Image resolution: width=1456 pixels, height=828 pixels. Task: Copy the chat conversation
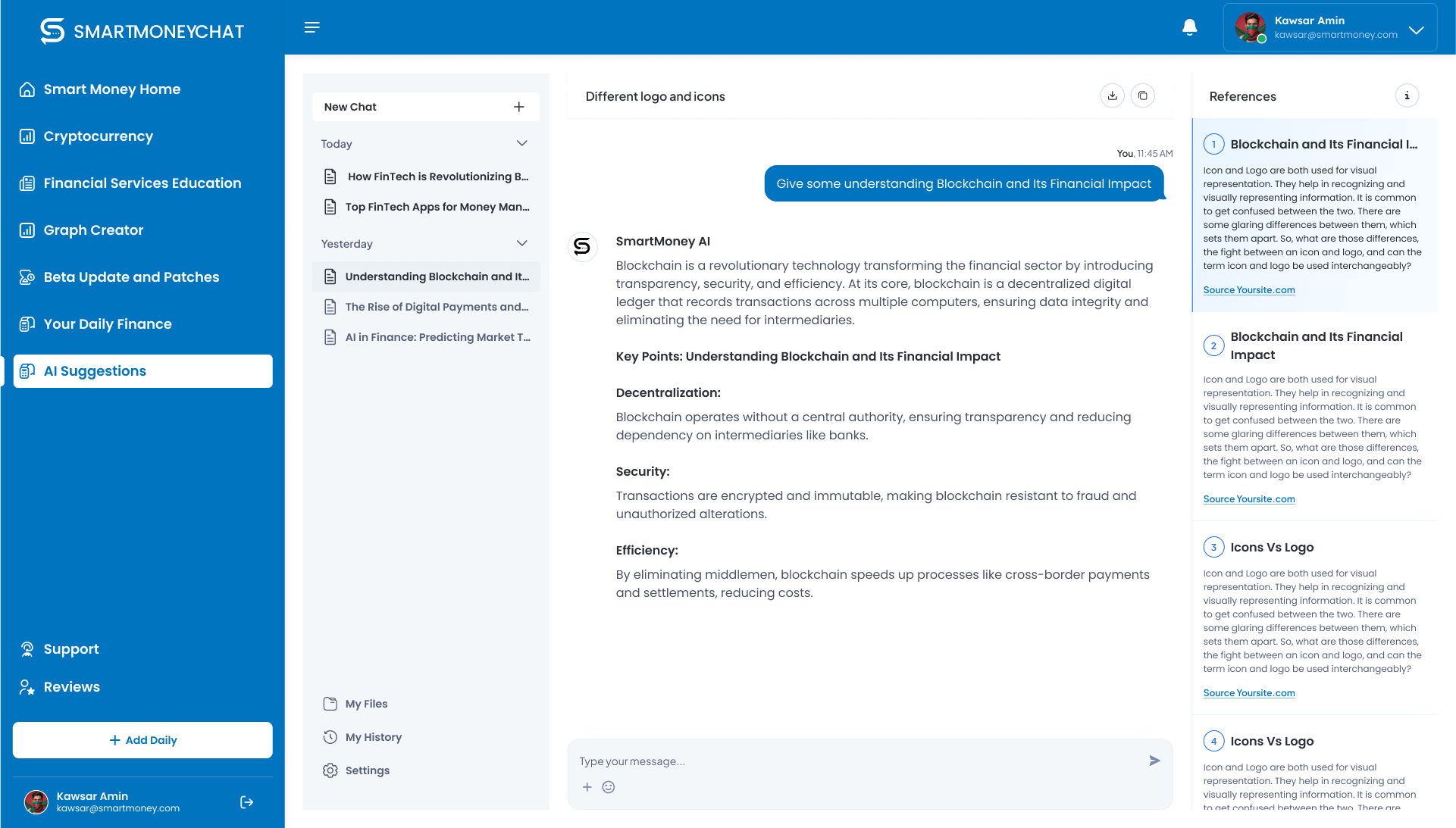pyautogui.click(x=1142, y=95)
